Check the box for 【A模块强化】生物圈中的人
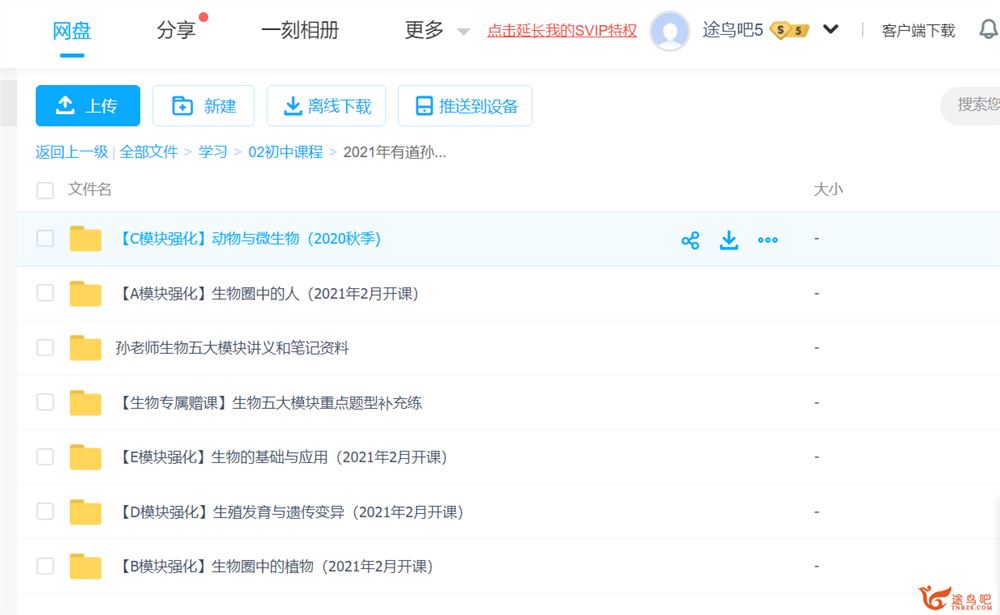Viewport: 1000px width, 615px height. point(45,293)
